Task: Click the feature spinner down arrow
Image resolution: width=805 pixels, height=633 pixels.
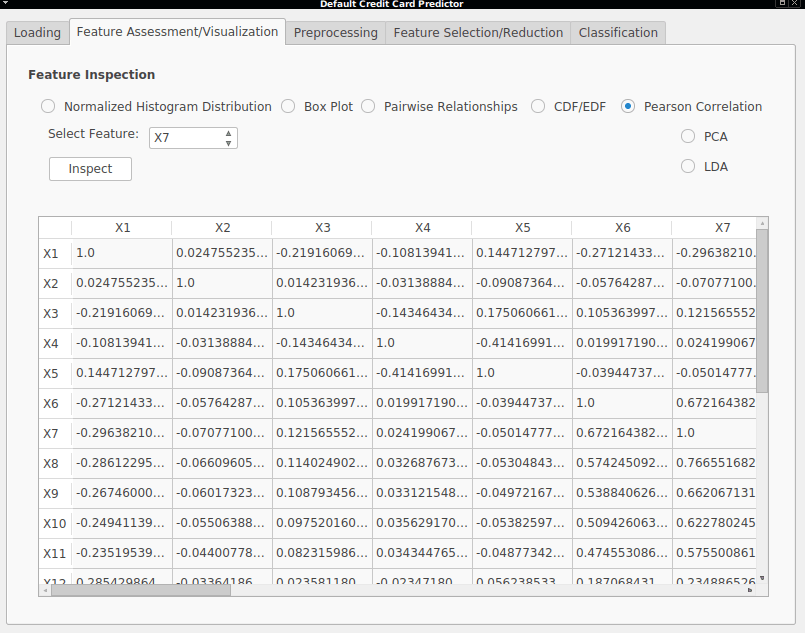Action: [x=228, y=143]
